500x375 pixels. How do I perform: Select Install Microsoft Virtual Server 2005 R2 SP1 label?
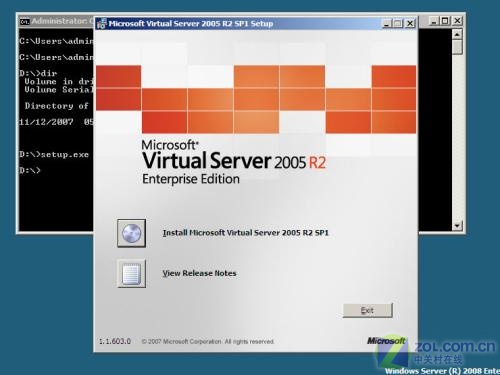click(x=246, y=233)
